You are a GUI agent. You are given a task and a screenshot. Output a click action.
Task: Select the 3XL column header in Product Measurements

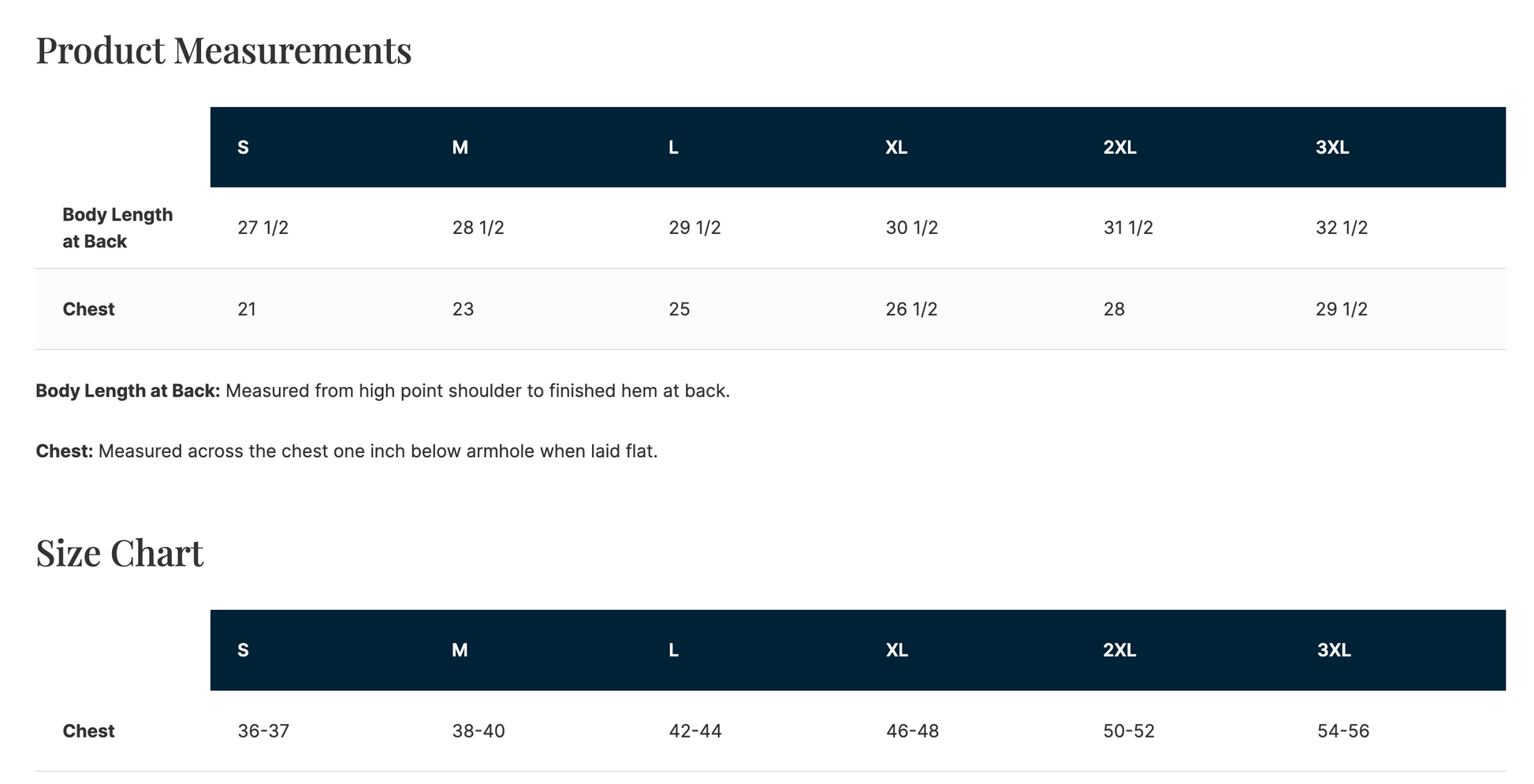(1332, 147)
